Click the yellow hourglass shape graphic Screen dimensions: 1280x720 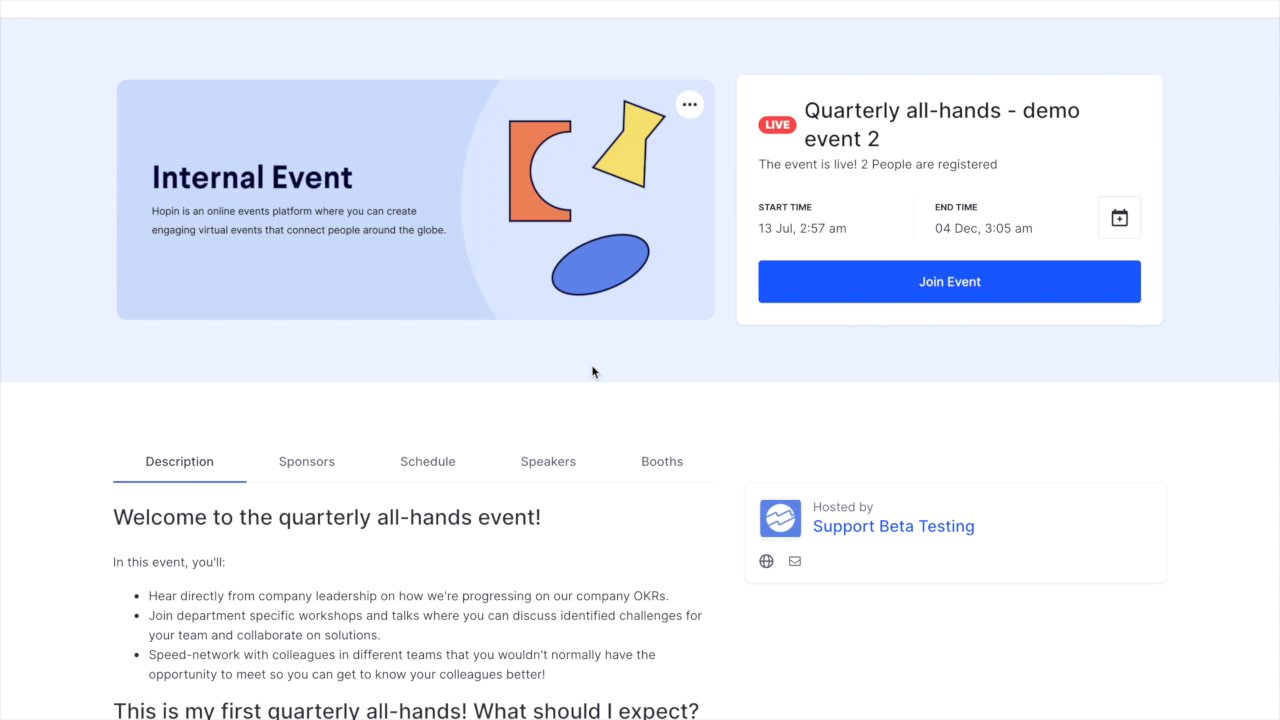coord(629,143)
